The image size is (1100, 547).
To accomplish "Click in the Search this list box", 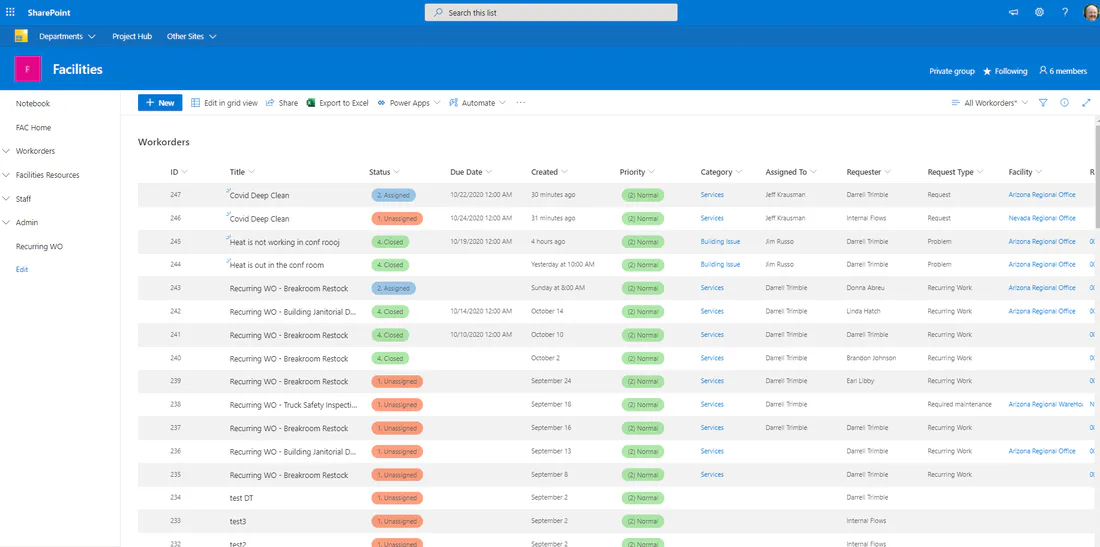I will [x=551, y=13].
